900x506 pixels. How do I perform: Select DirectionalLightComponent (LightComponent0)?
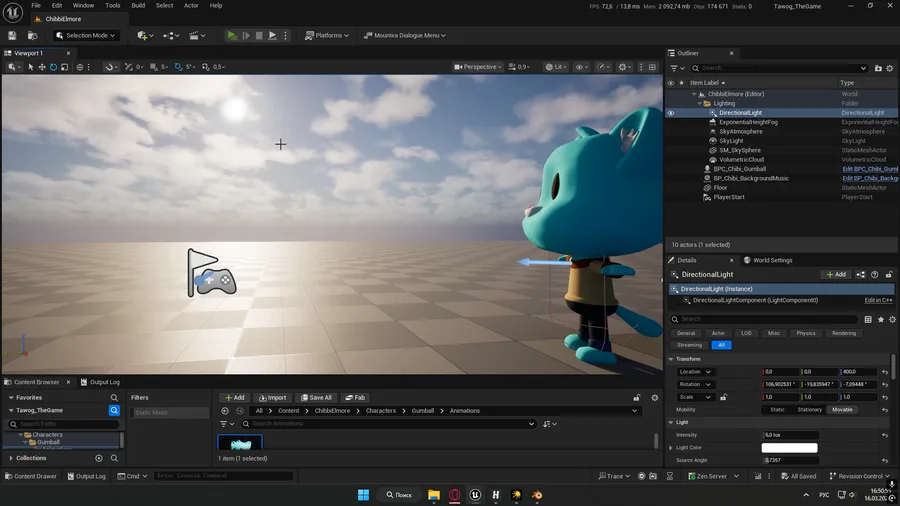(x=755, y=301)
